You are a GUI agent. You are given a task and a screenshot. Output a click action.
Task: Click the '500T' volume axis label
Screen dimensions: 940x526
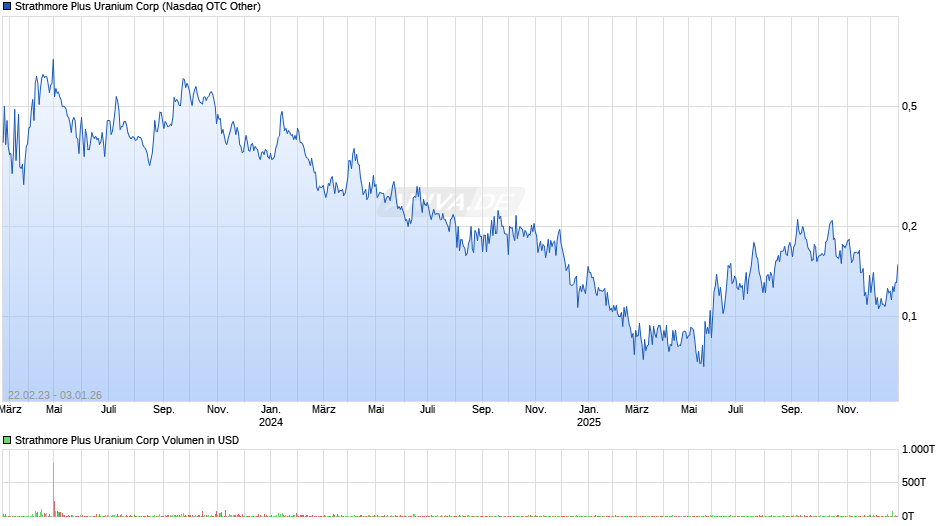[x=914, y=482]
